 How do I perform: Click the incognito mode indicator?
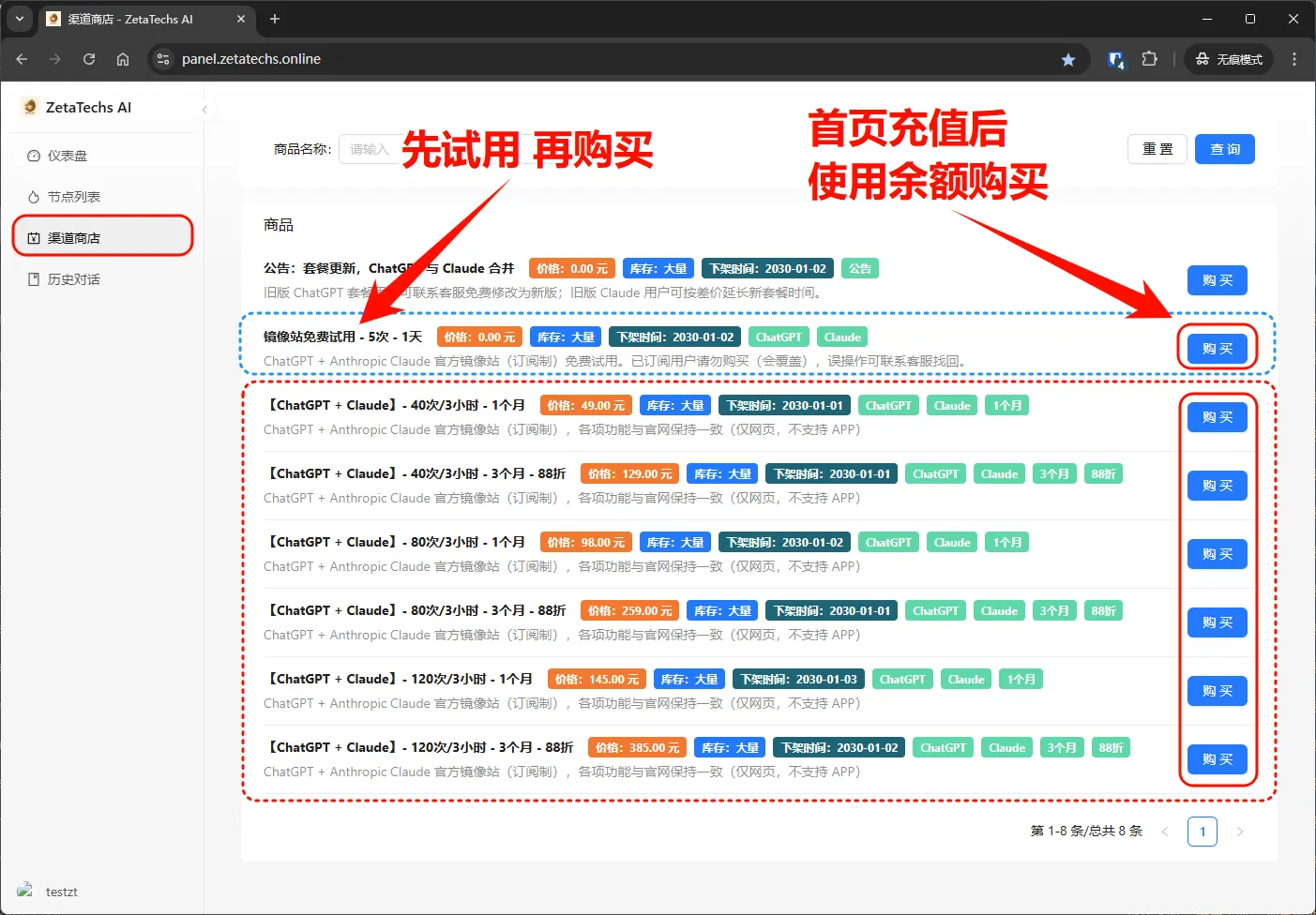click(1229, 59)
